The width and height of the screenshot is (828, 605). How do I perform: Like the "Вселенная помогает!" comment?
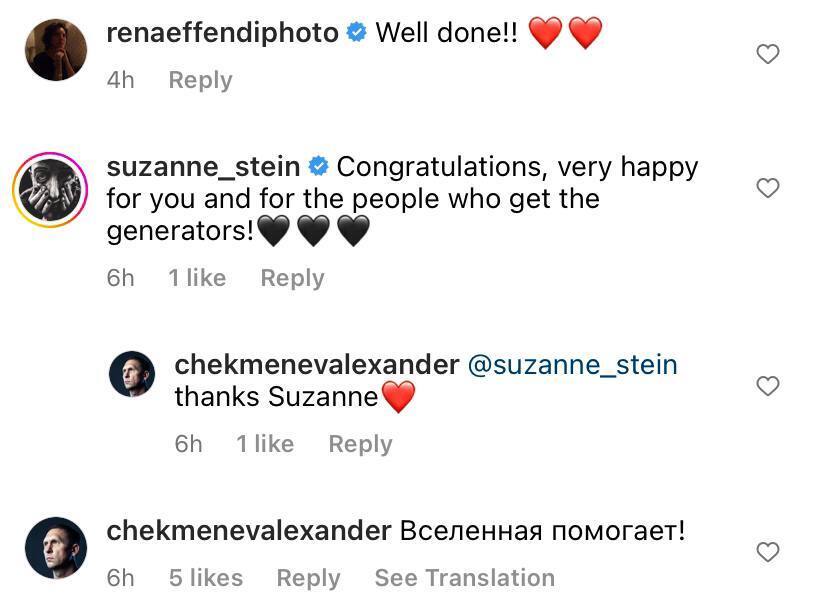pyautogui.click(x=767, y=552)
